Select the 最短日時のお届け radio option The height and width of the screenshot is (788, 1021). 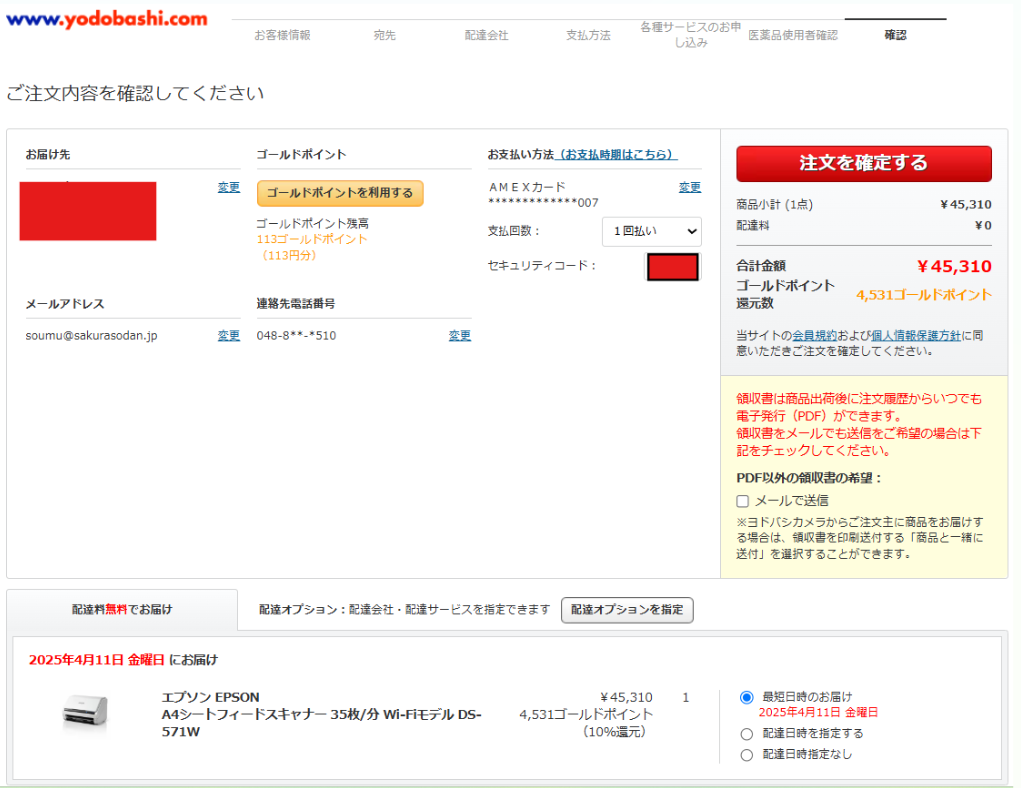coord(746,697)
